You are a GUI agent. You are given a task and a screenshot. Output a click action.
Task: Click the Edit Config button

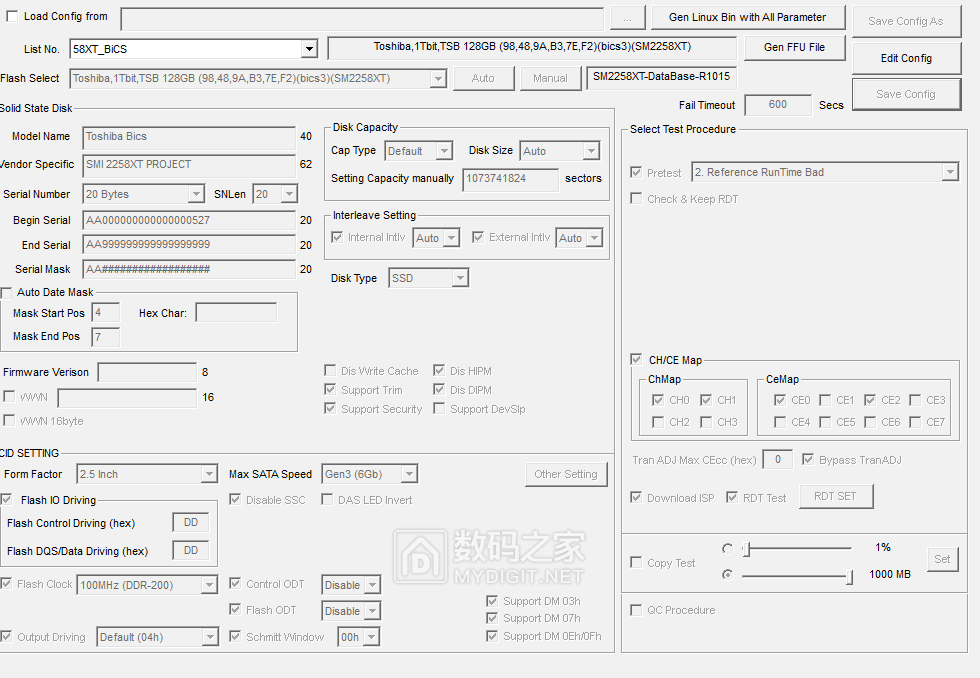coord(906,58)
